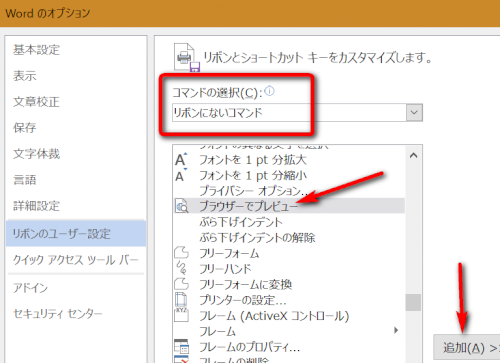Image resolution: width=500 pixels, height=363 pixels.
Task: Click the info icon beside コマンドの選択(C)
Action: pyautogui.click(x=269, y=91)
